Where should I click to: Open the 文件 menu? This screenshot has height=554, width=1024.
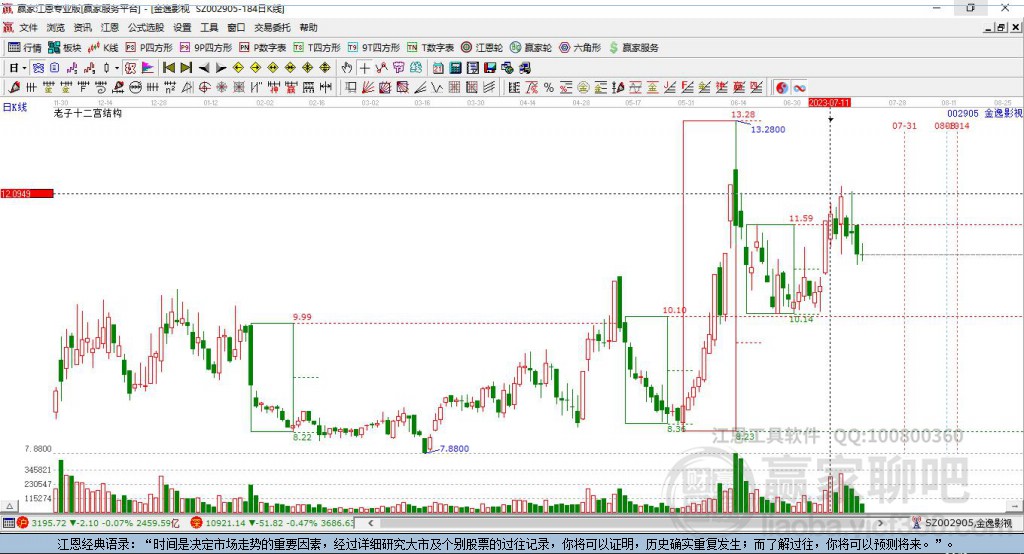click(29, 27)
